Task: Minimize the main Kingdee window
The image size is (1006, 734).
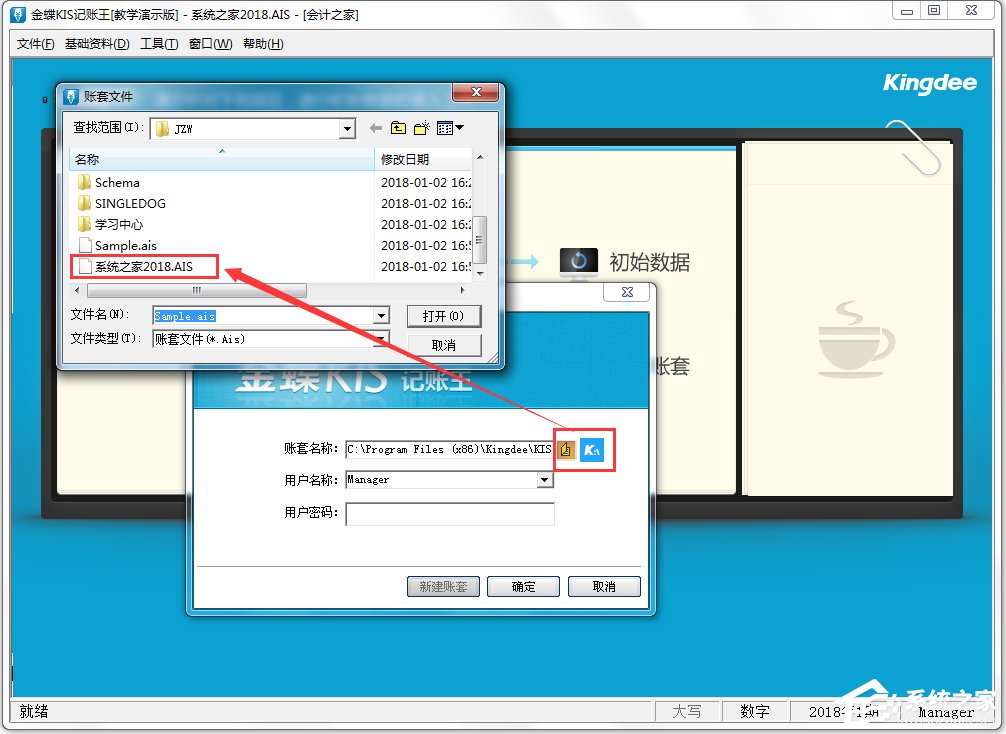Action: pyautogui.click(x=907, y=11)
